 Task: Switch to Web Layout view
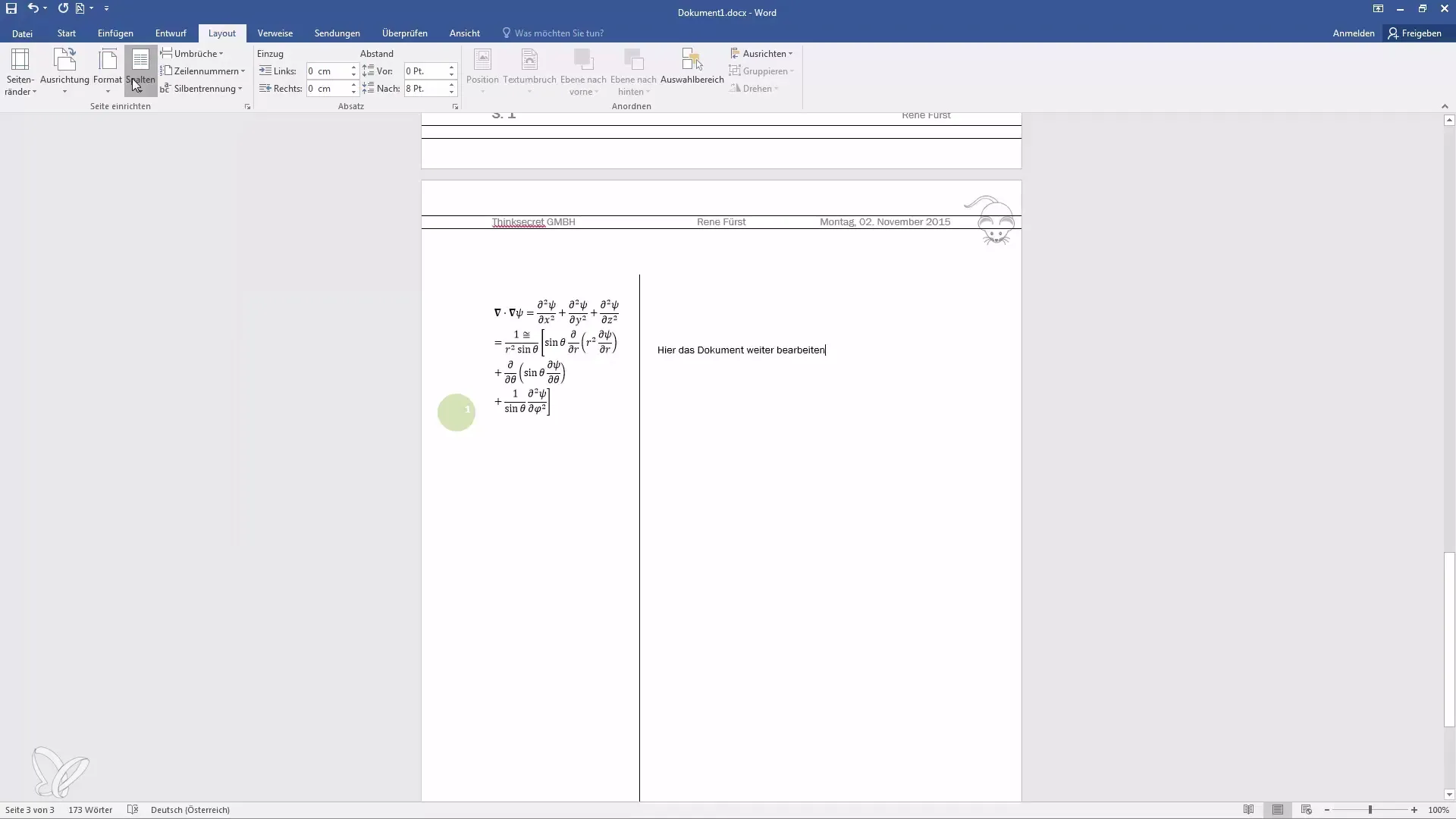coord(1306,810)
